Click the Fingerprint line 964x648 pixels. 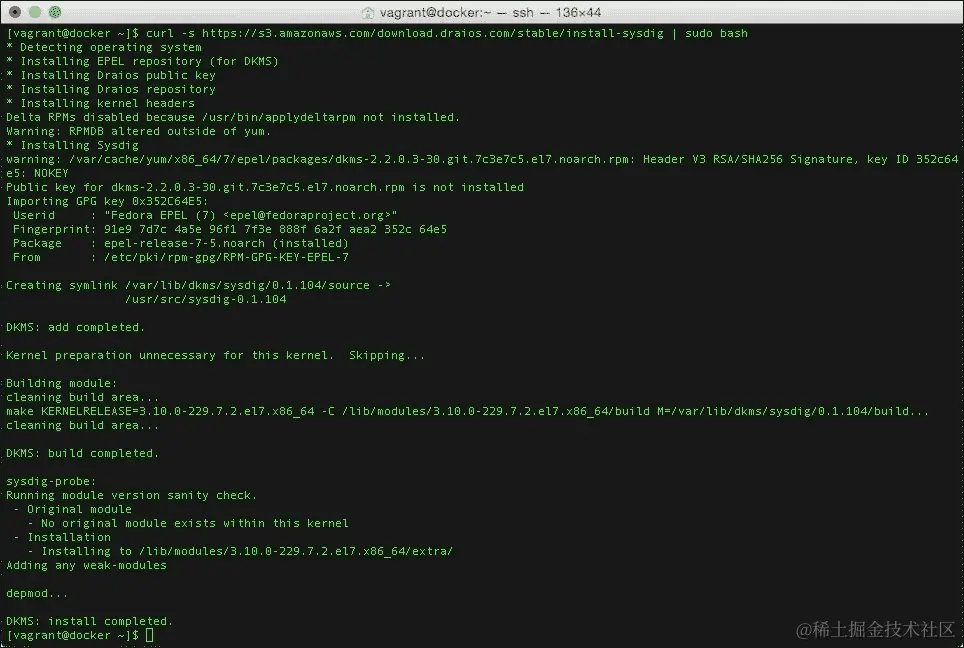[230, 229]
